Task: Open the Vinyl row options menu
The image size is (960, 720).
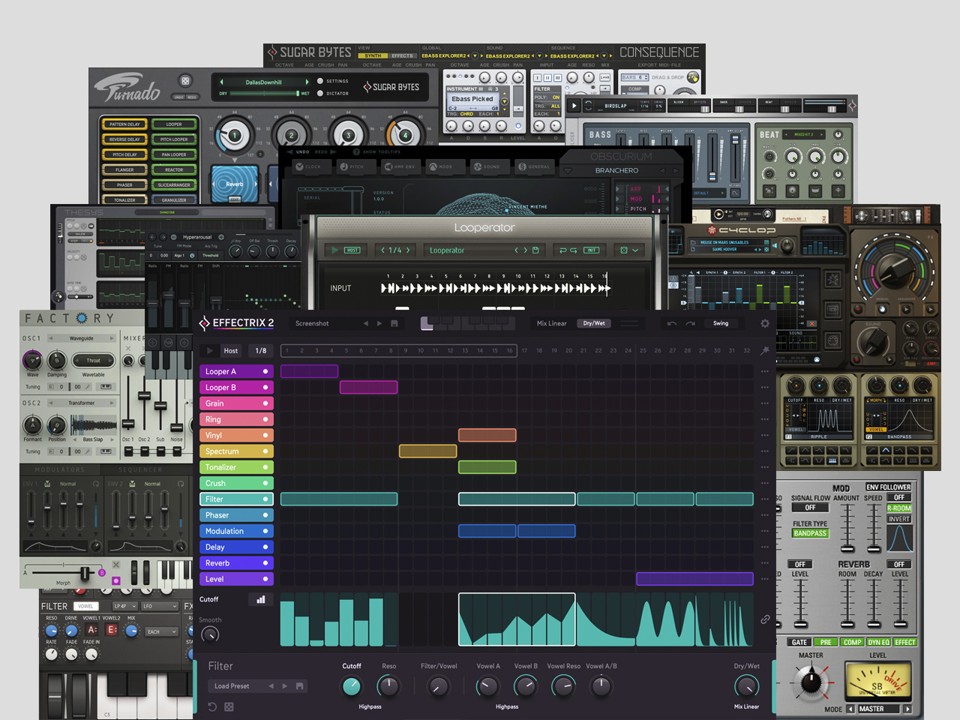Action: [765, 435]
